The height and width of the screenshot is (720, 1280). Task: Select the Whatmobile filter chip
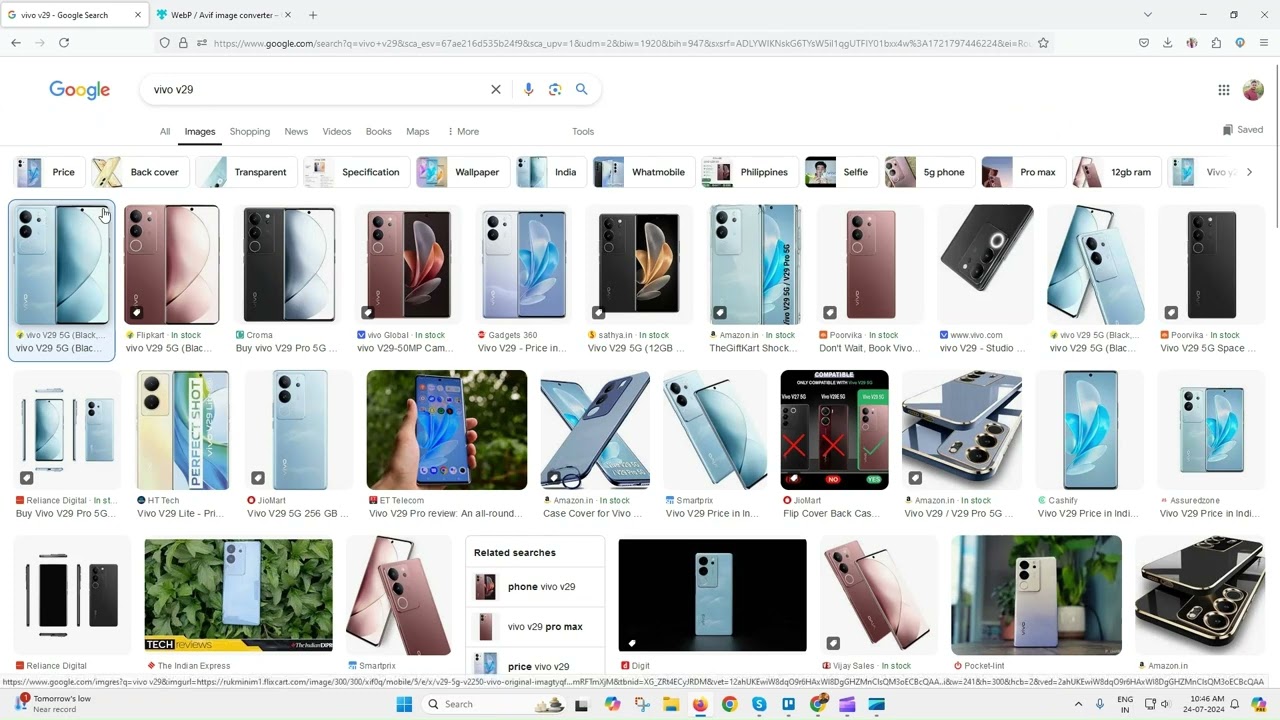point(643,172)
